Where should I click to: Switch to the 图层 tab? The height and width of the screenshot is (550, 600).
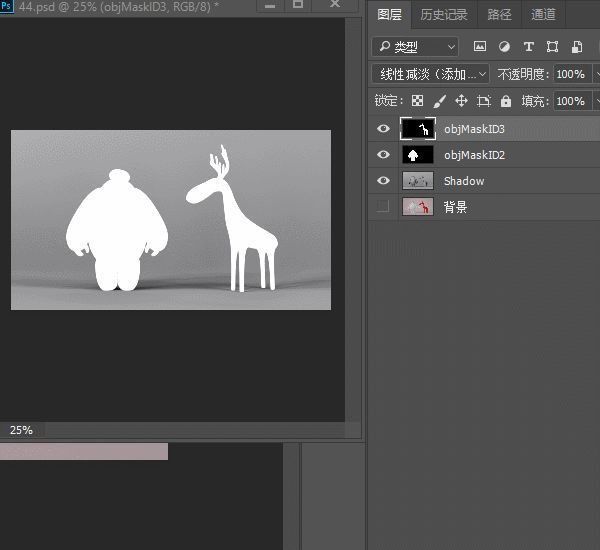click(x=389, y=15)
